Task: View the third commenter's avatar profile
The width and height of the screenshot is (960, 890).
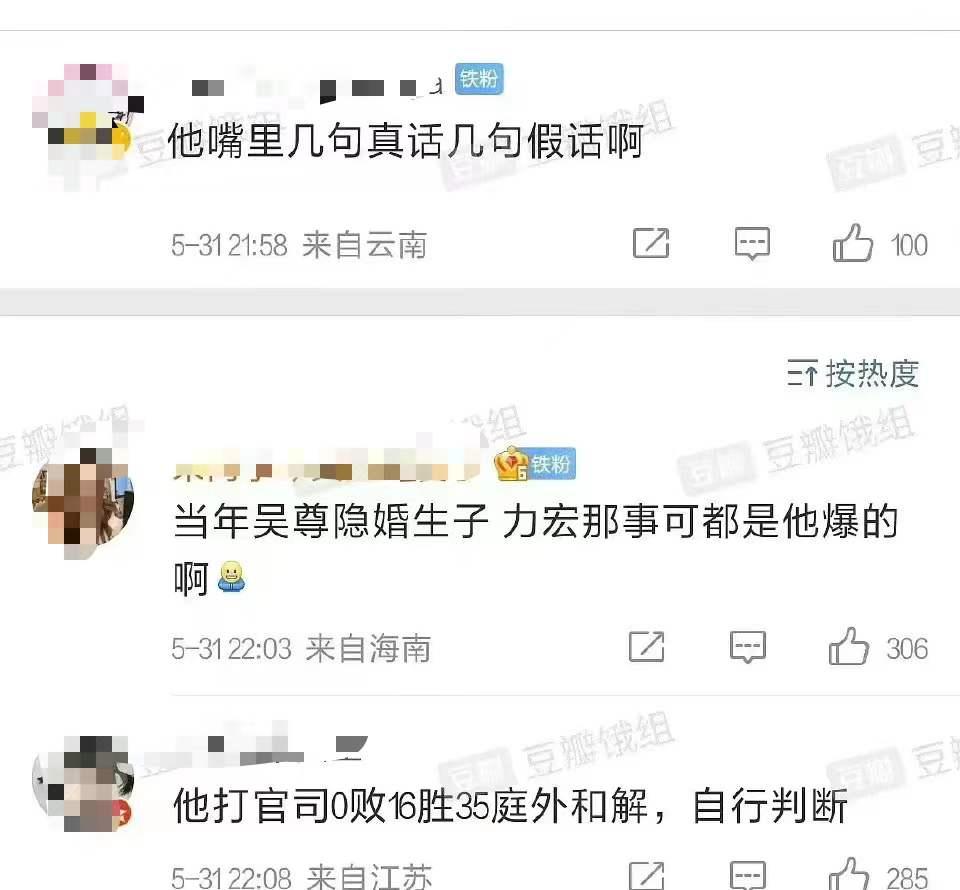Action: point(83,784)
